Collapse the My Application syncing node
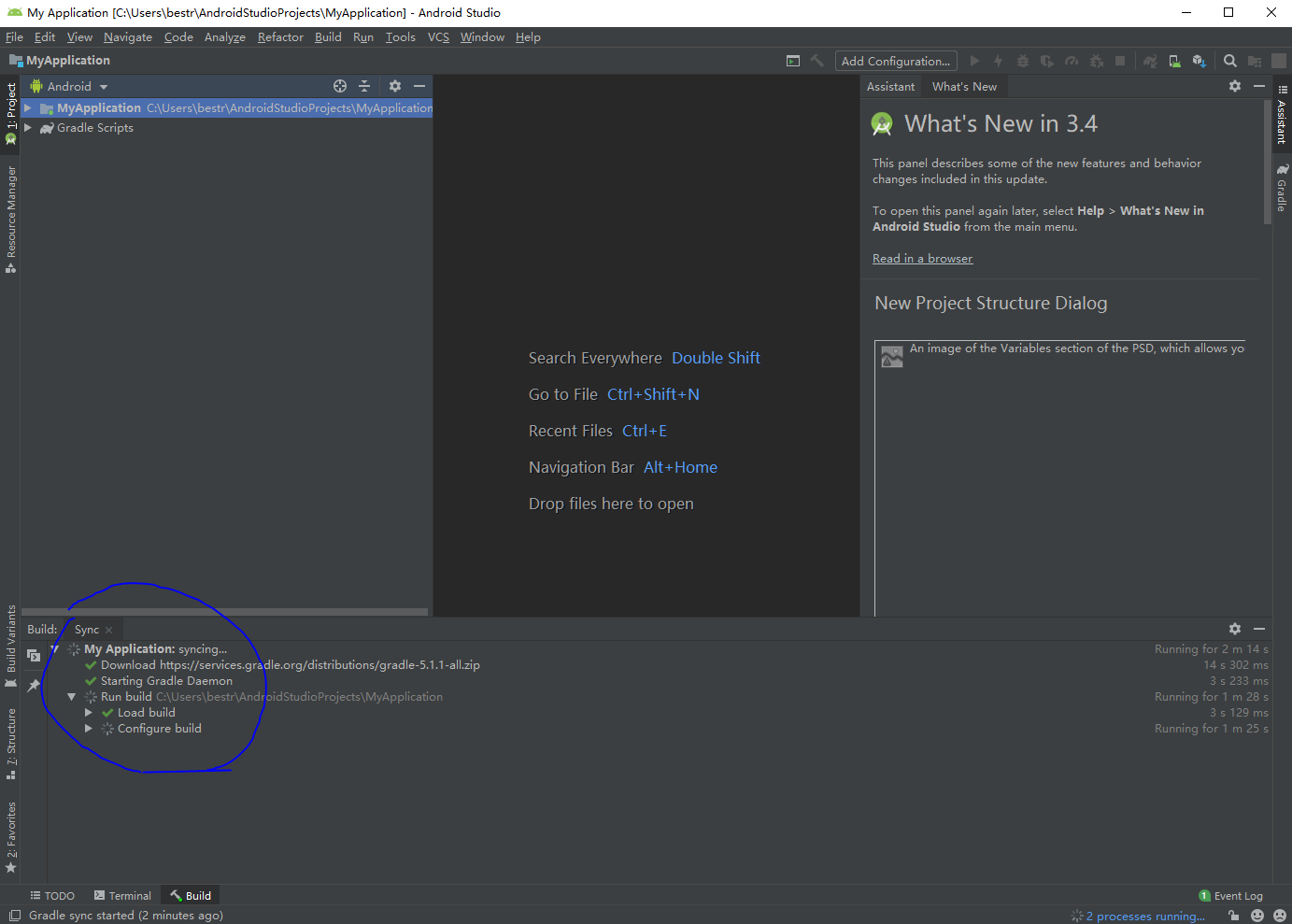This screenshot has width=1292, height=924. pos(54,649)
